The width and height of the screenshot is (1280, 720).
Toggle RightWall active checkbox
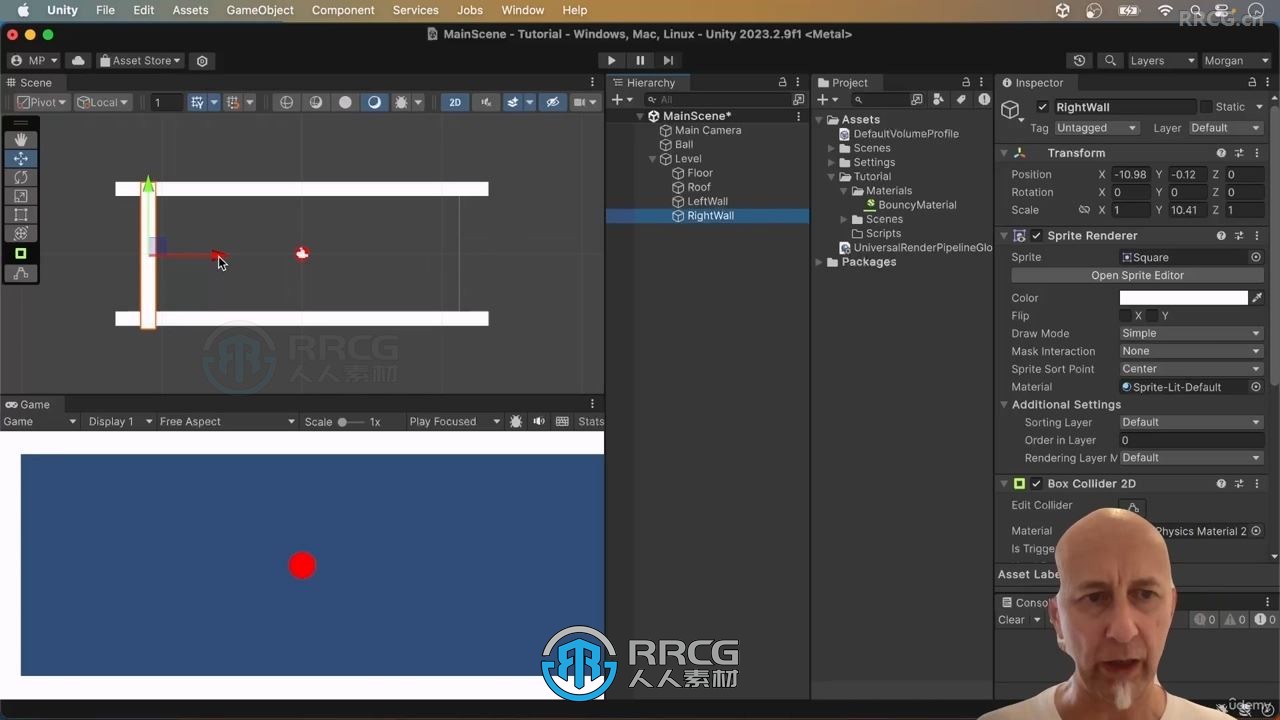point(1043,107)
